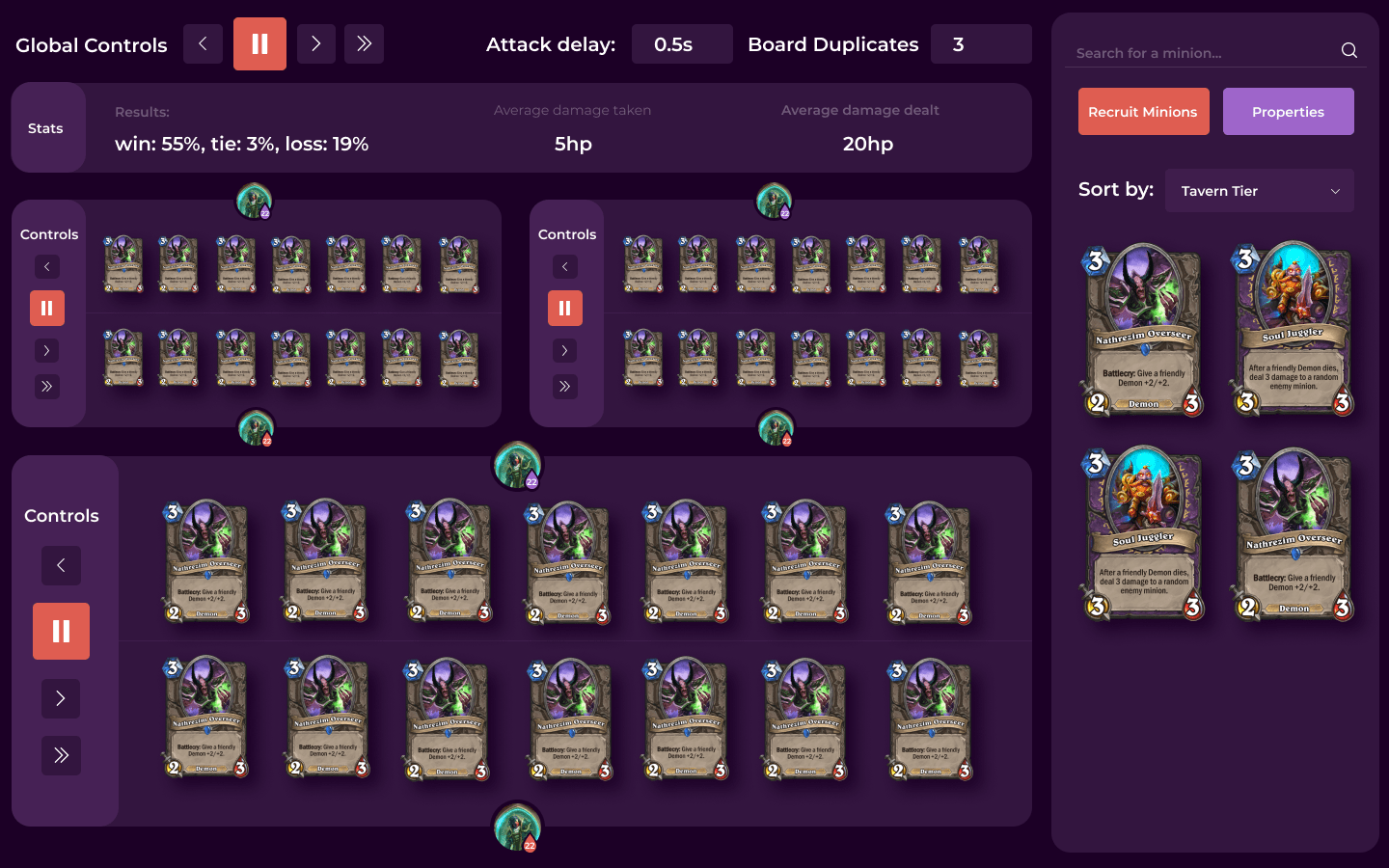Step back one attack in Global Controls

[203, 43]
